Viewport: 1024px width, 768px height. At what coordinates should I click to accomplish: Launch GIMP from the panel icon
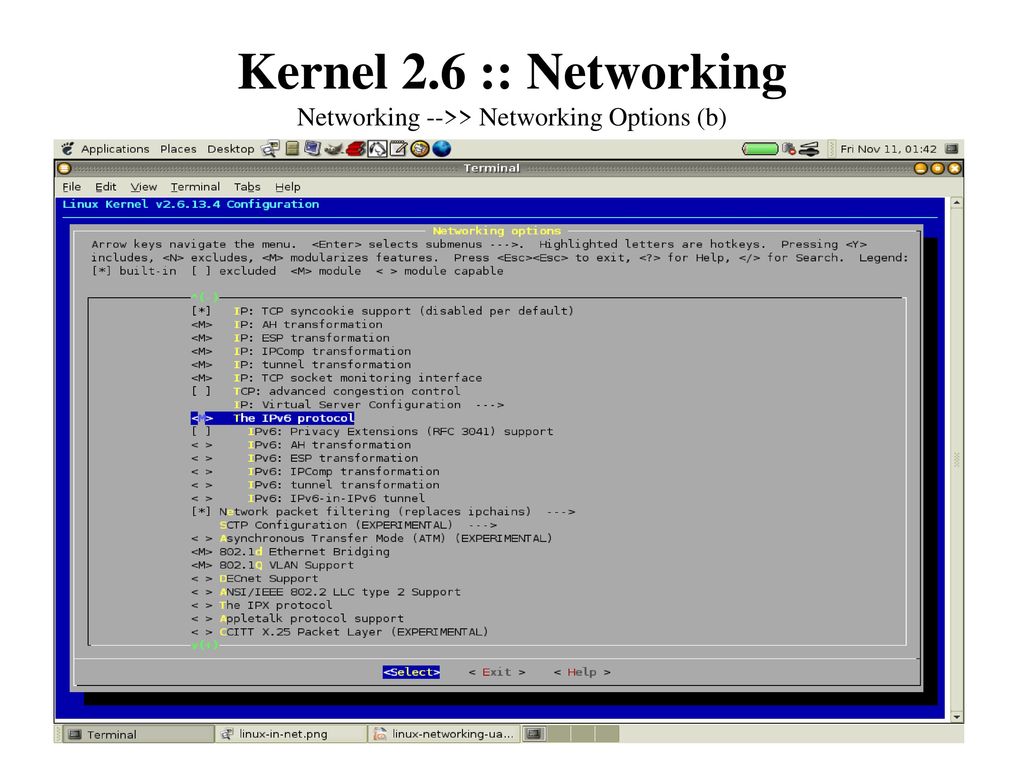pos(334,149)
